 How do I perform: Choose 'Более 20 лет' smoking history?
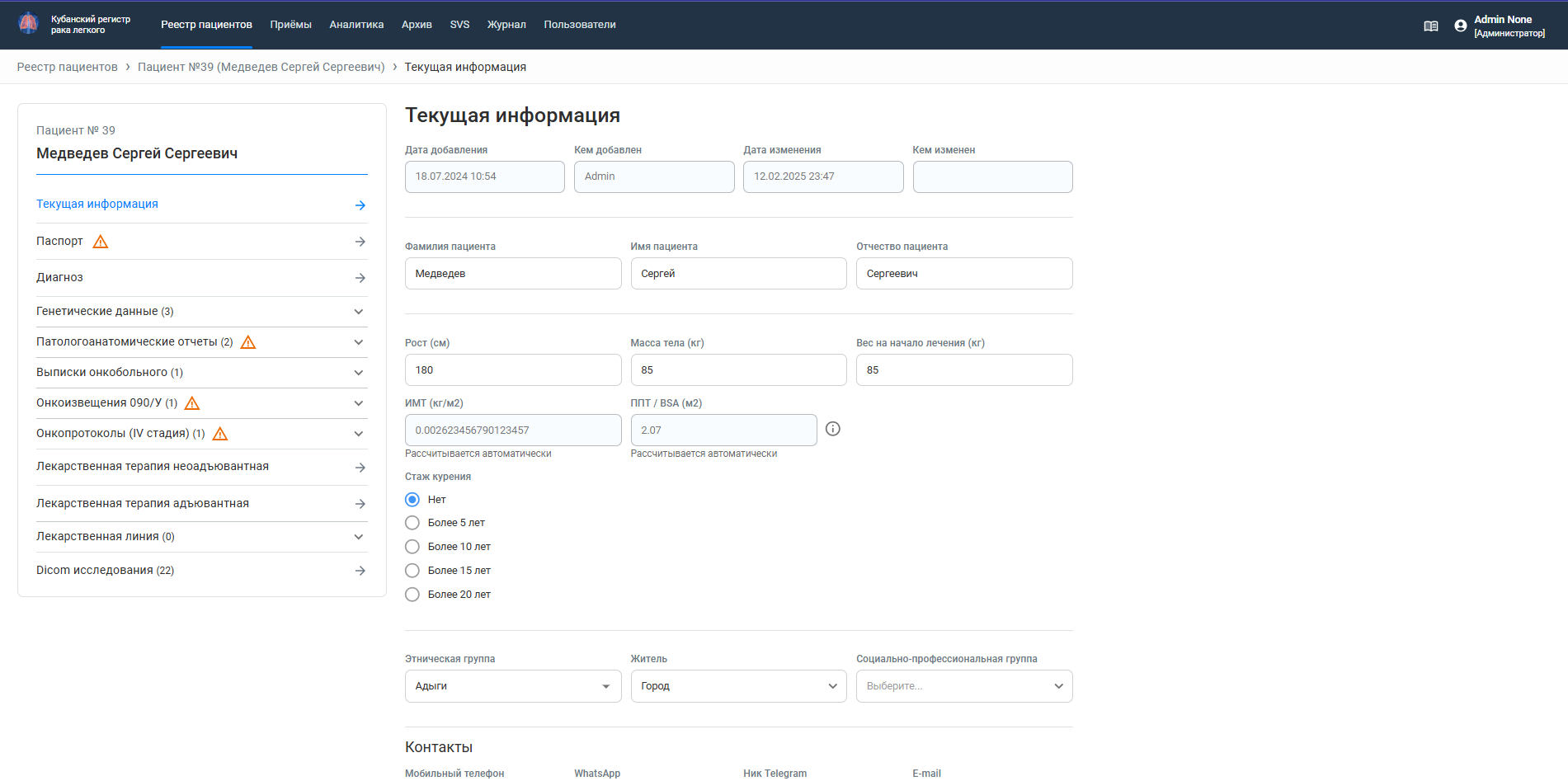412,595
